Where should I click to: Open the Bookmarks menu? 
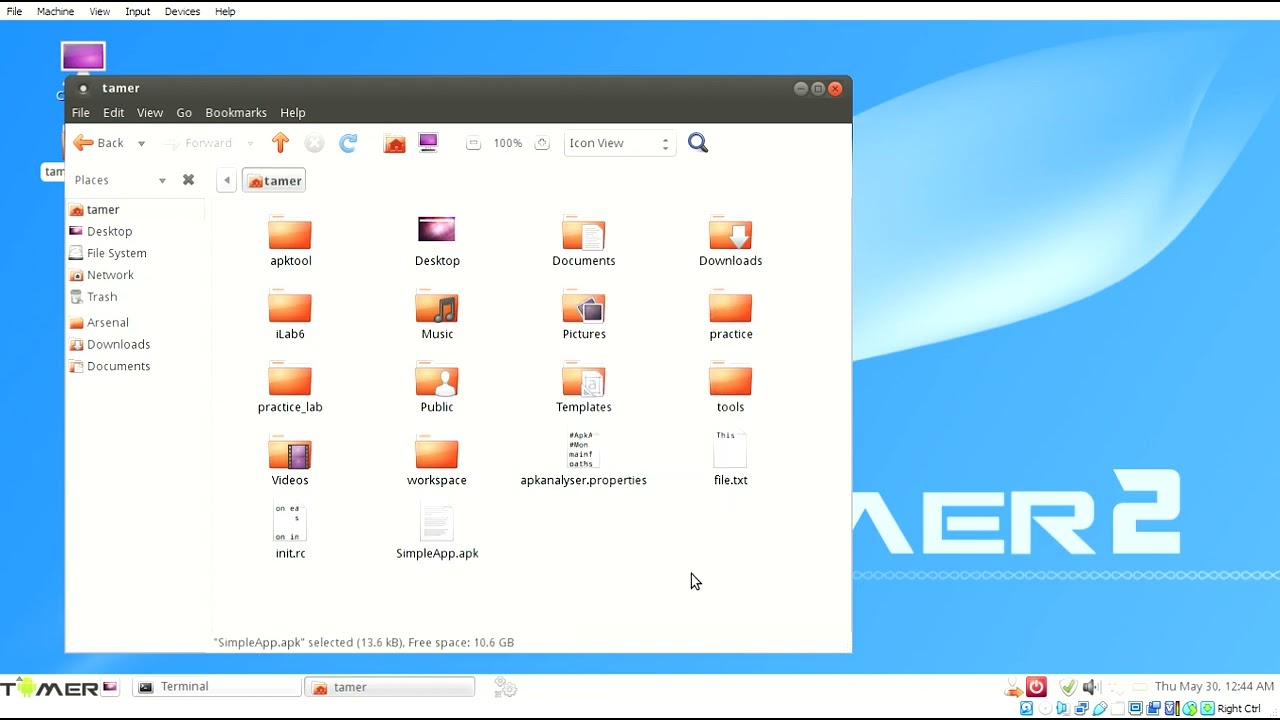click(x=236, y=113)
